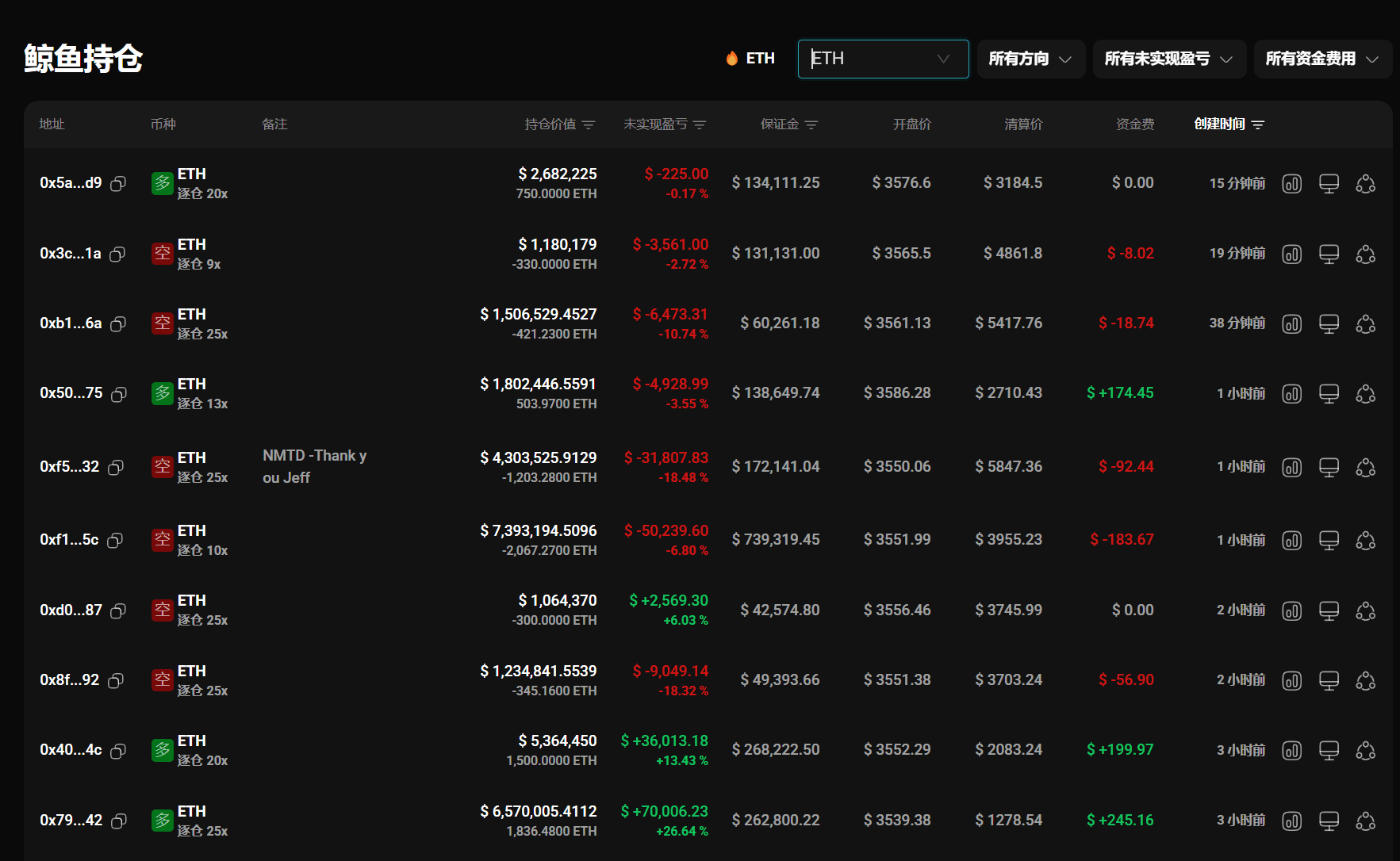Open chart icon for 0x3c...1a row
Image resolution: width=1400 pixels, height=861 pixels.
(1291, 254)
